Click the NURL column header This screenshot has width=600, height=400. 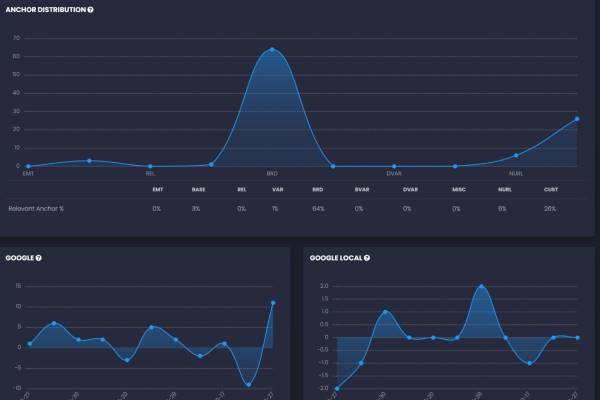[x=504, y=189]
